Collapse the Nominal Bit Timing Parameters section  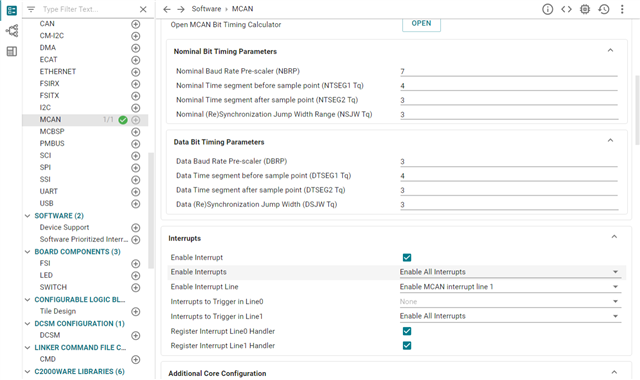coord(610,51)
